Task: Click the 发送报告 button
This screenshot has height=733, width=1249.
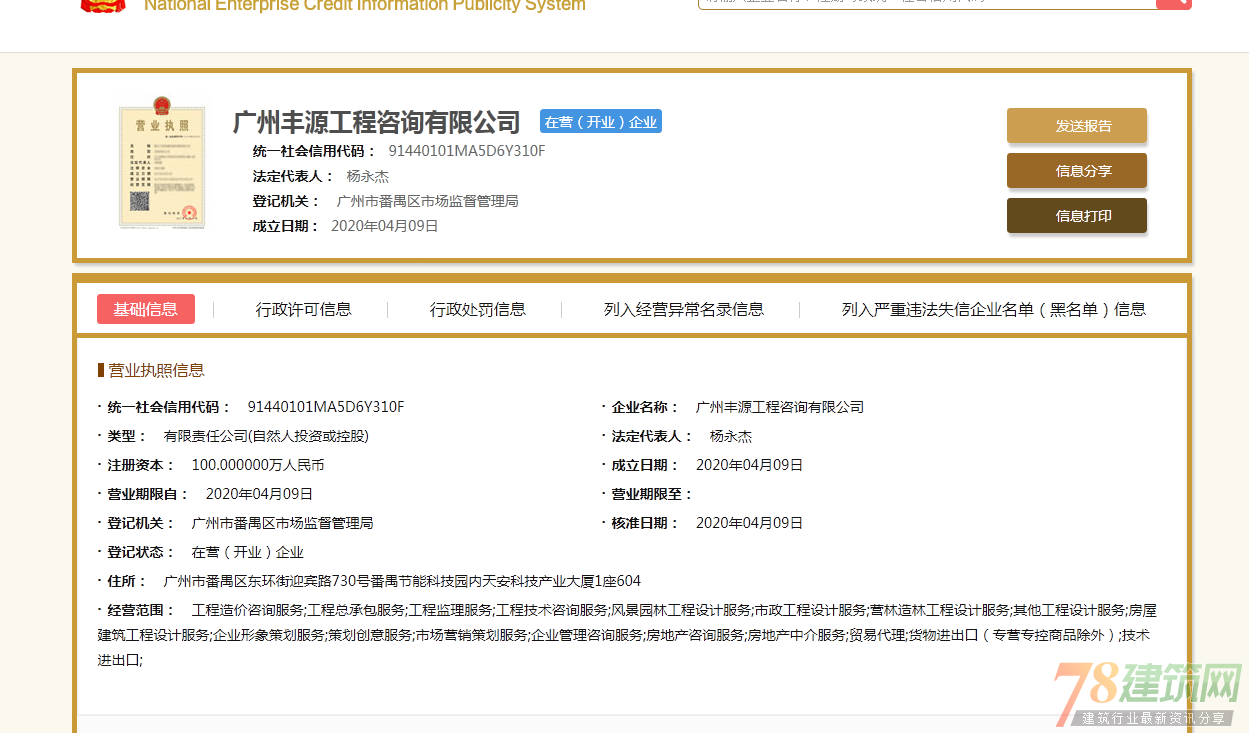Action: tap(1077, 126)
